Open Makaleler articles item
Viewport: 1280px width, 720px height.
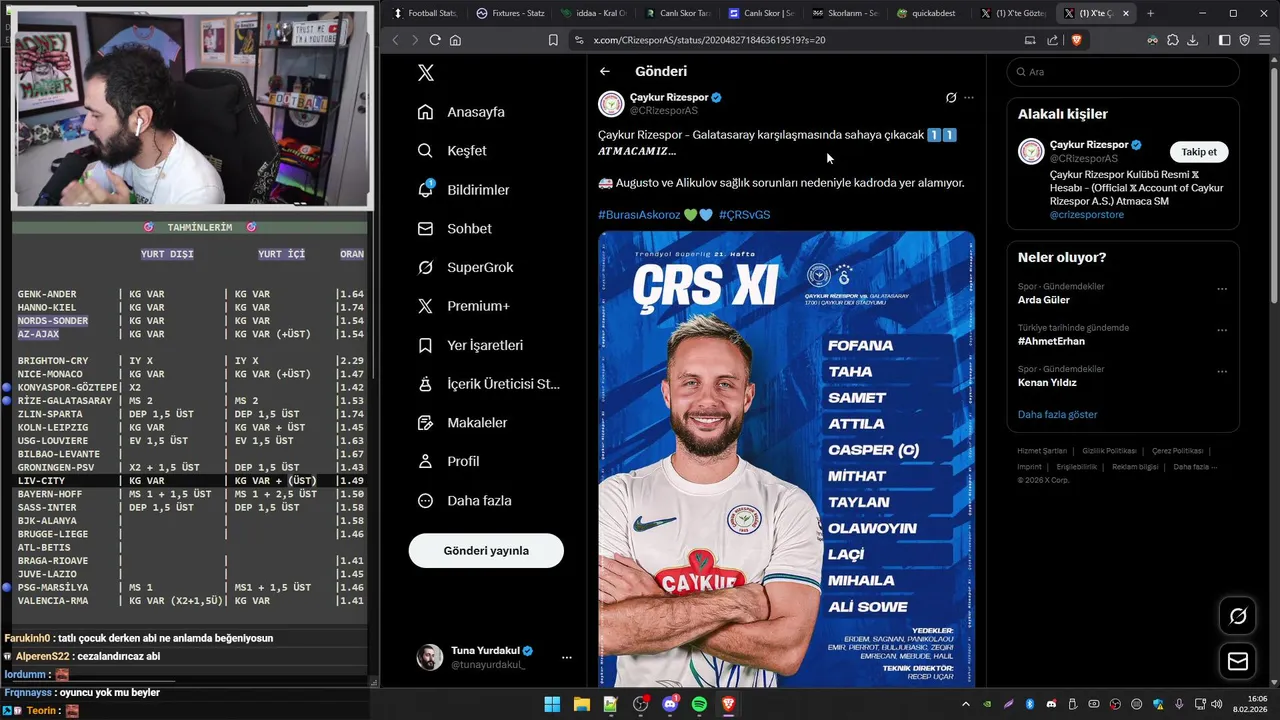[x=462, y=423]
